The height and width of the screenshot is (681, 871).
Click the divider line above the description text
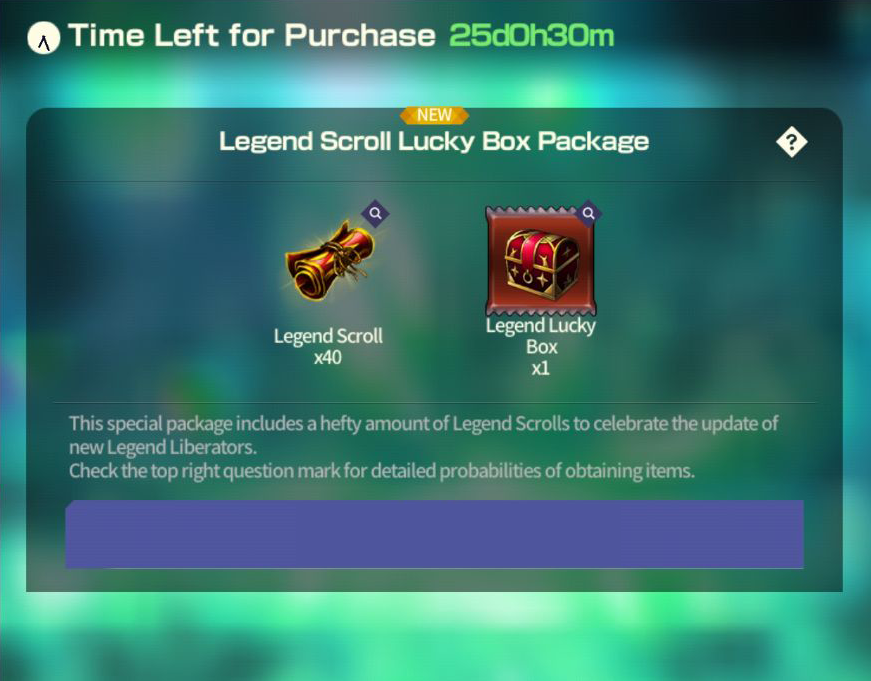click(x=434, y=402)
